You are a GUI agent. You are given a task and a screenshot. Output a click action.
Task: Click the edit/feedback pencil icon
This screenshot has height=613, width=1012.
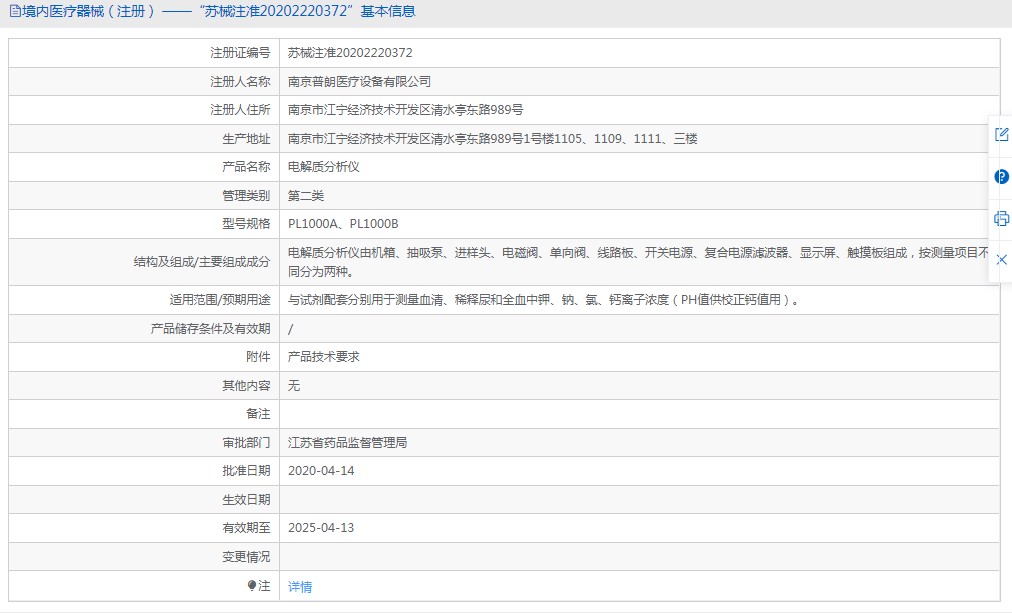point(1001,135)
